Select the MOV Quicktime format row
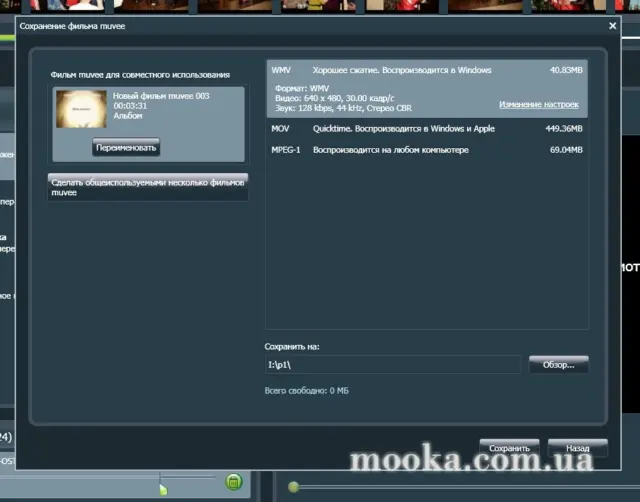The height and width of the screenshot is (502, 640). pyautogui.click(x=427, y=129)
